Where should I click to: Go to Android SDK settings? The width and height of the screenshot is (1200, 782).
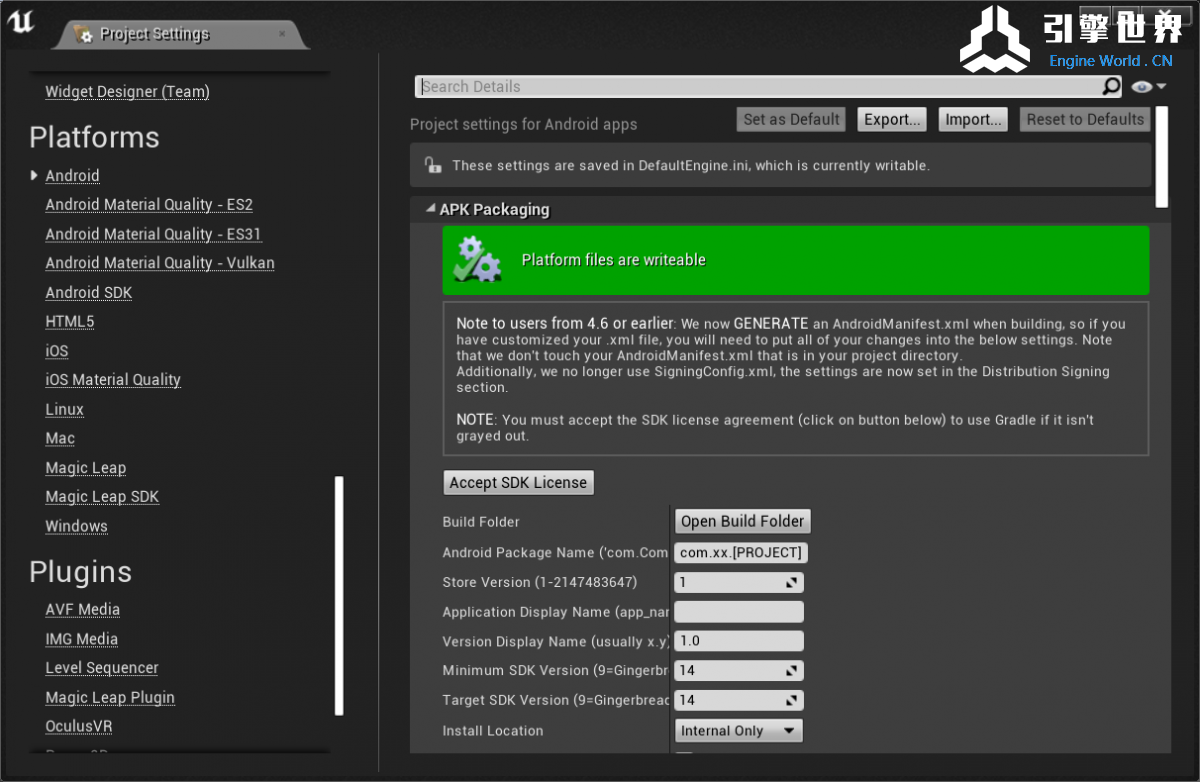point(88,293)
